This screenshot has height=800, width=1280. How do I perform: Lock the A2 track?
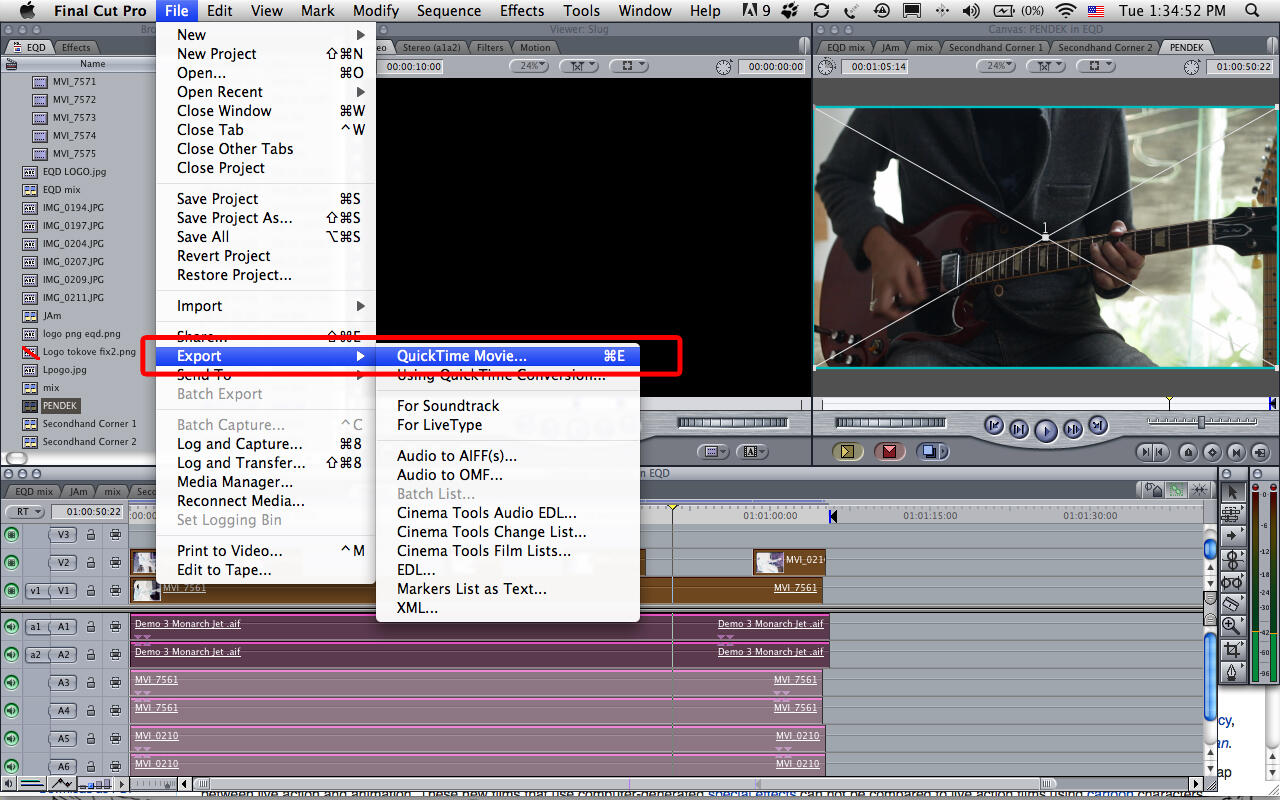click(91, 655)
